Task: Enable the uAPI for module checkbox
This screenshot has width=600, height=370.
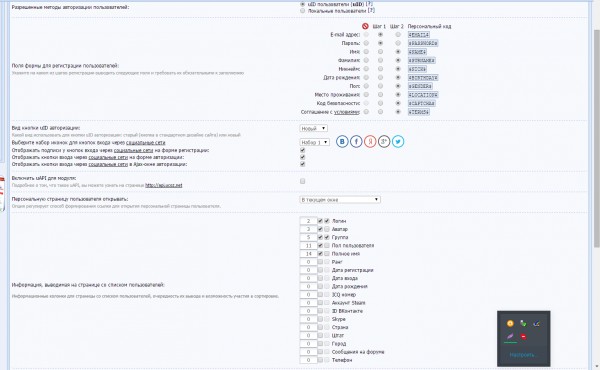Action: tap(303, 181)
